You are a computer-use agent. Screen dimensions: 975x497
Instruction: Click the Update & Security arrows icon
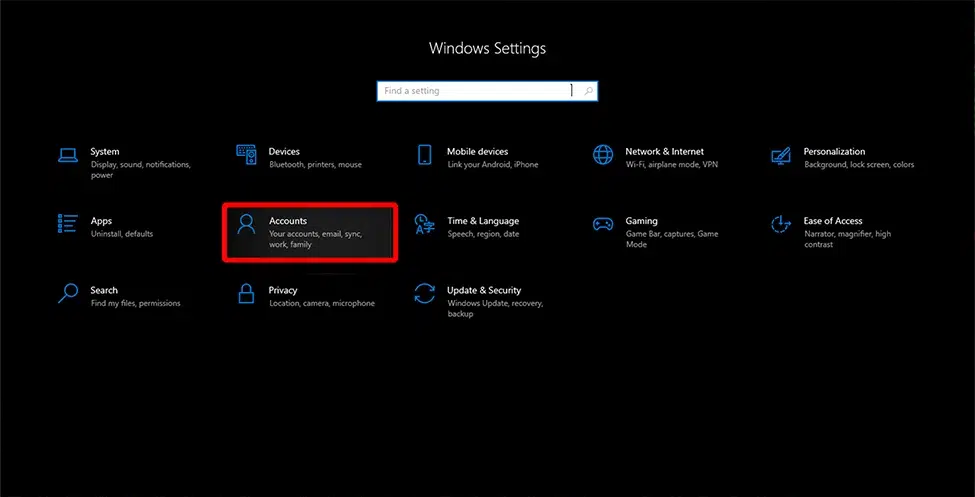425,294
